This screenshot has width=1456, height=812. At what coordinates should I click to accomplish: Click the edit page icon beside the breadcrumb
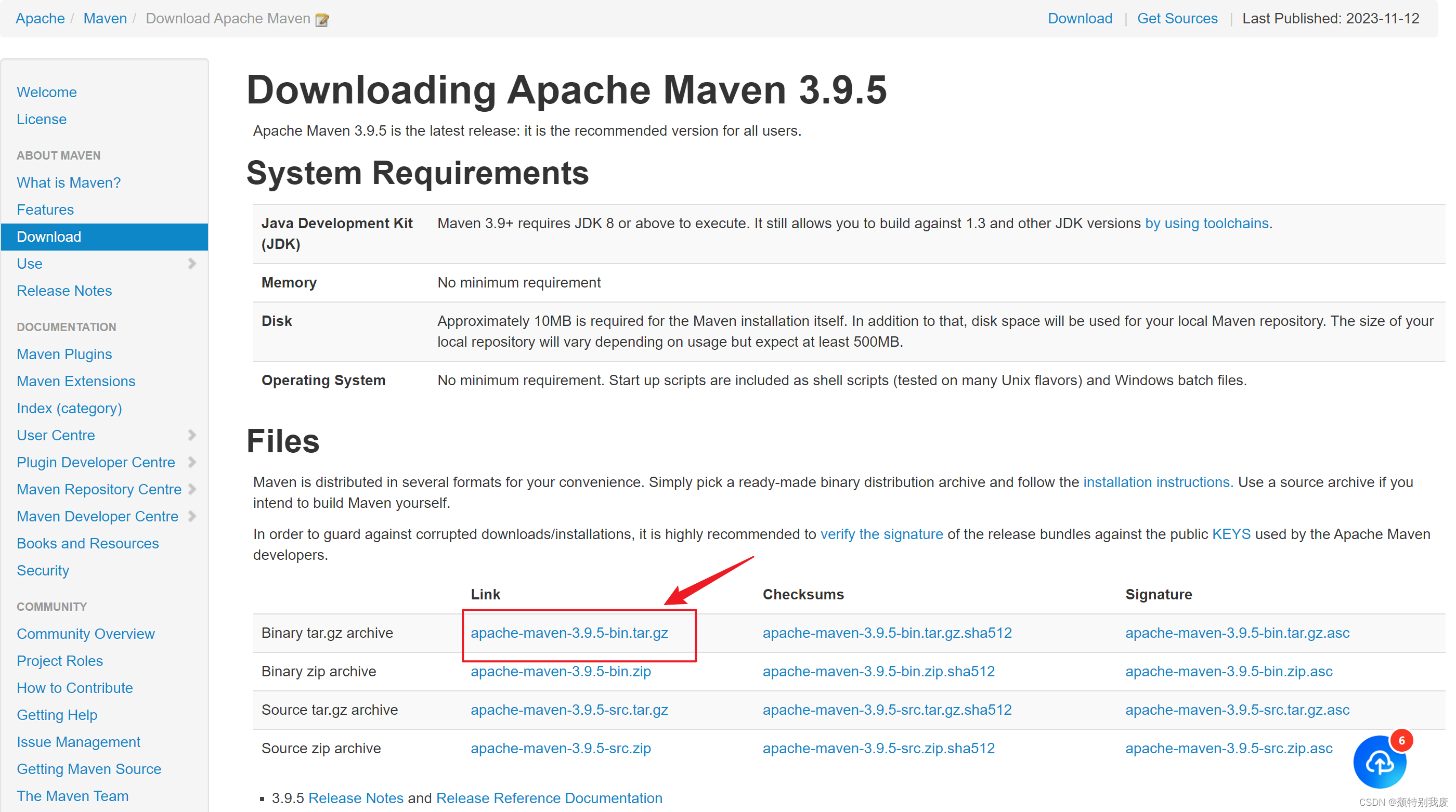tap(322, 19)
